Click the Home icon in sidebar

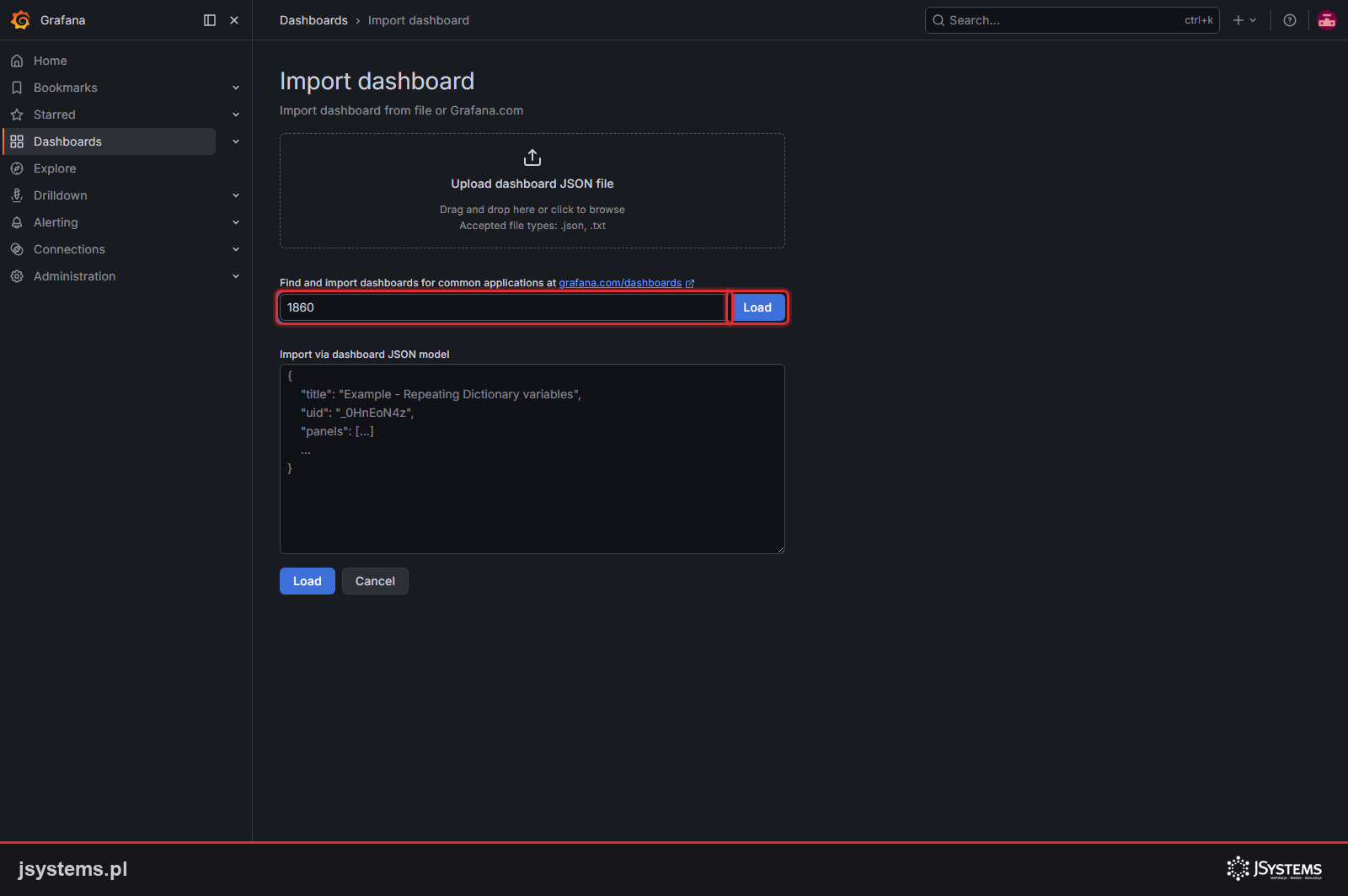[x=17, y=61]
